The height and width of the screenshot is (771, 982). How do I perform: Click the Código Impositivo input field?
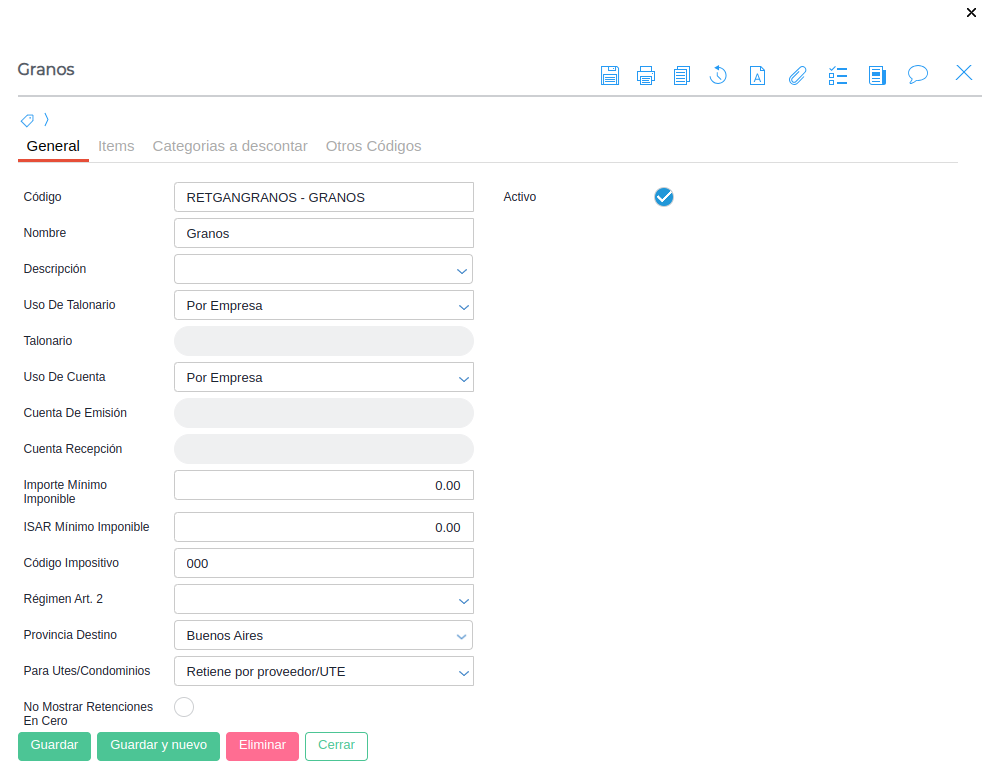tap(323, 563)
